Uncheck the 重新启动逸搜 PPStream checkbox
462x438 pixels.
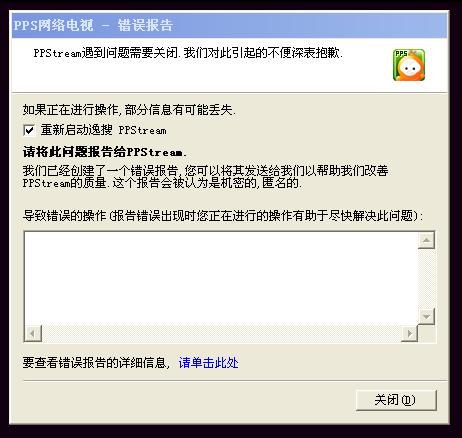coord(29,130)
